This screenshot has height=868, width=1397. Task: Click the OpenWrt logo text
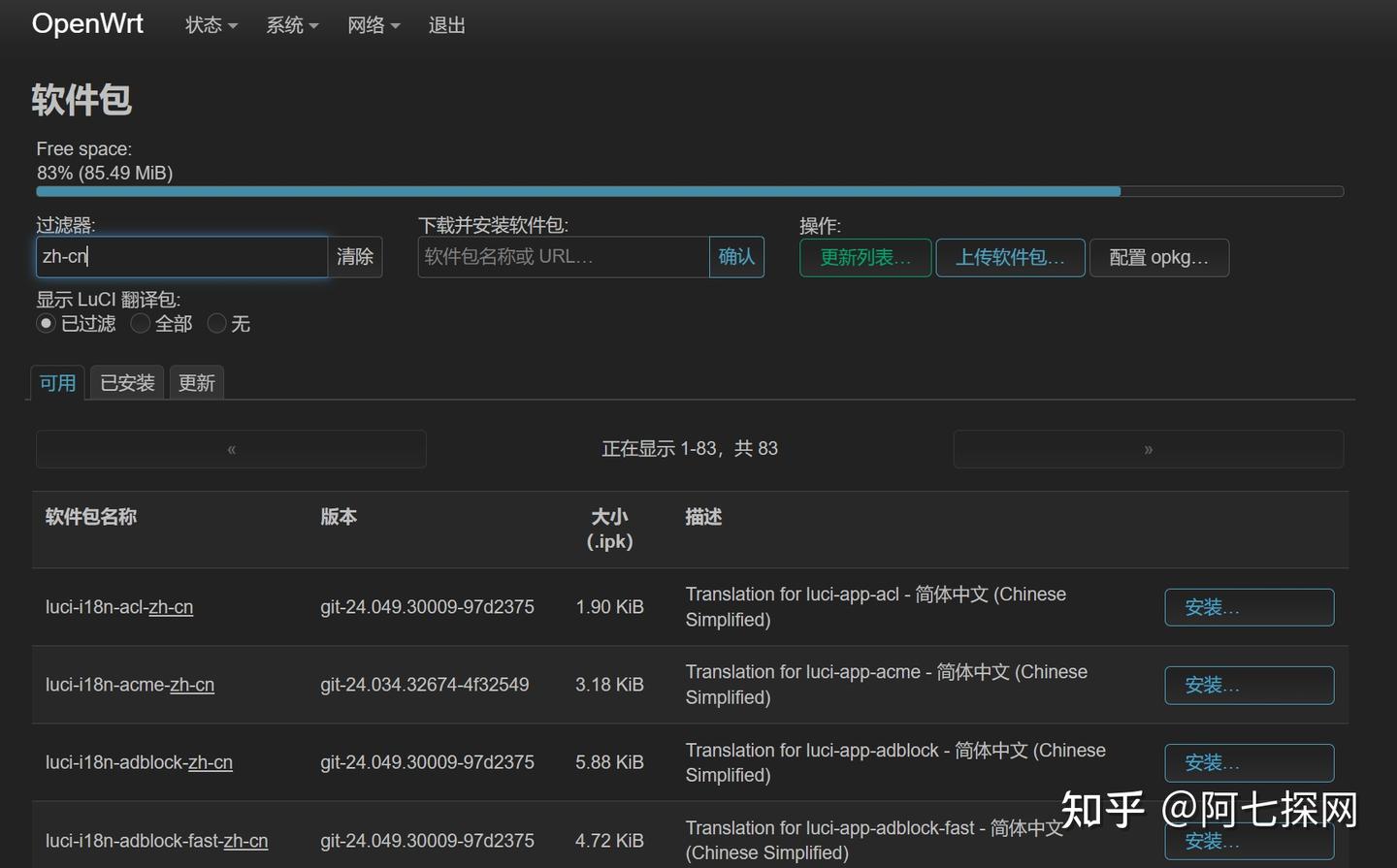point(87,23)
